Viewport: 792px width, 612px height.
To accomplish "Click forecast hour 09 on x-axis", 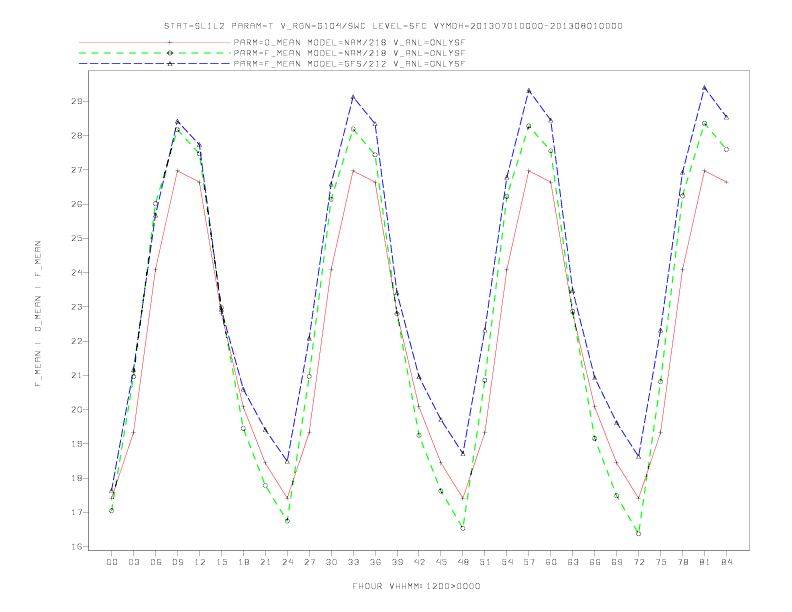I will tap(177, 562).
